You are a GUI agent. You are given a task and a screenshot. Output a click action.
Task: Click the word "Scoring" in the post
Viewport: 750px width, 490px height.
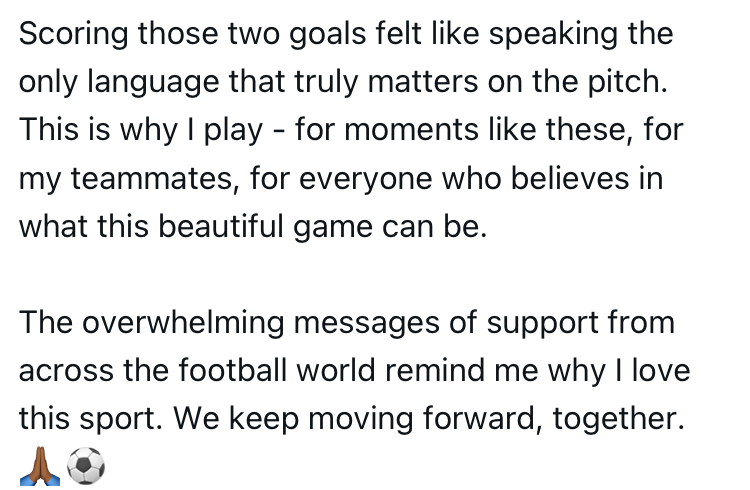(74, 35)
